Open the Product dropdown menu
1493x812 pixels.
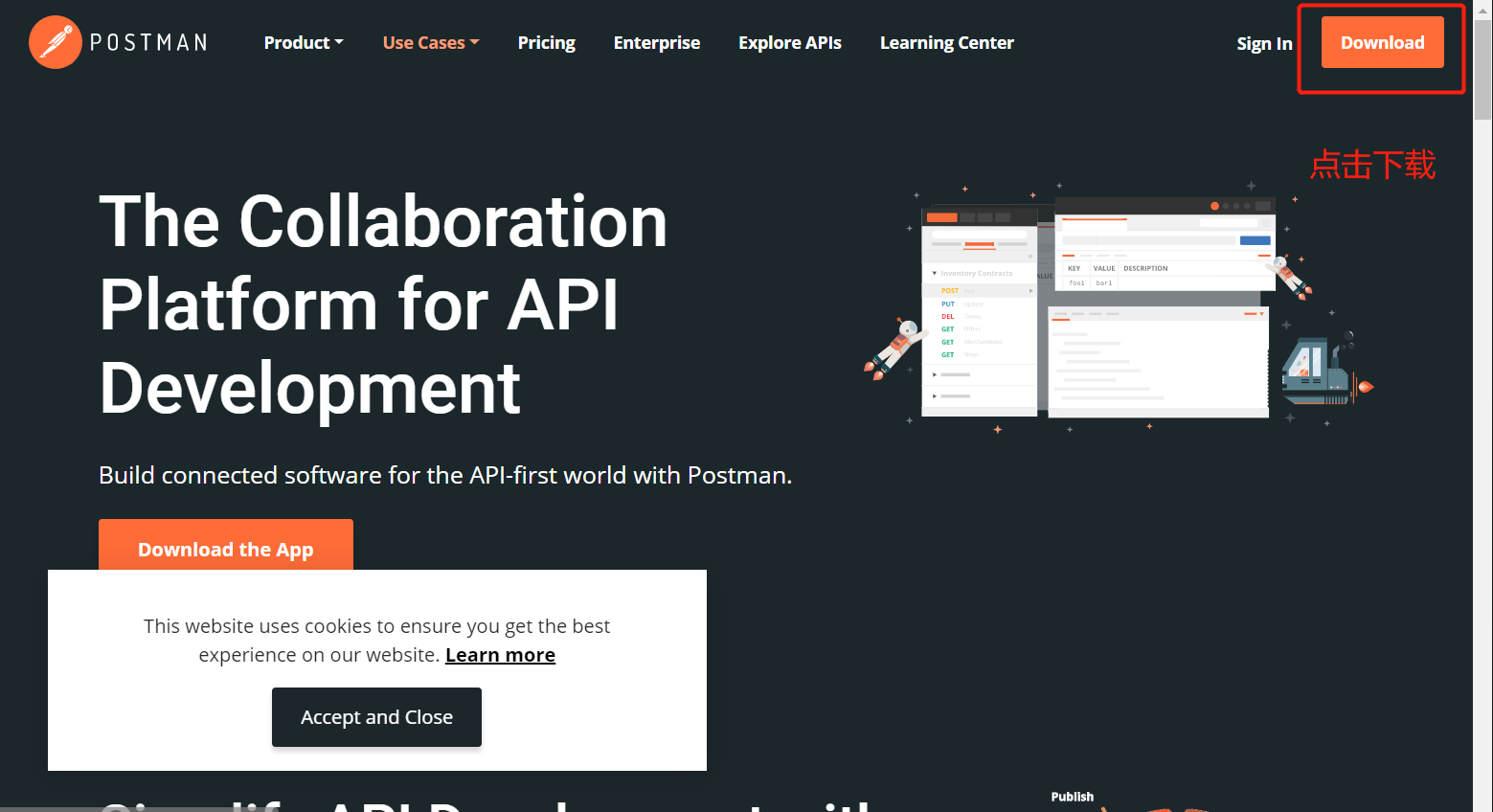click(304, 43)
